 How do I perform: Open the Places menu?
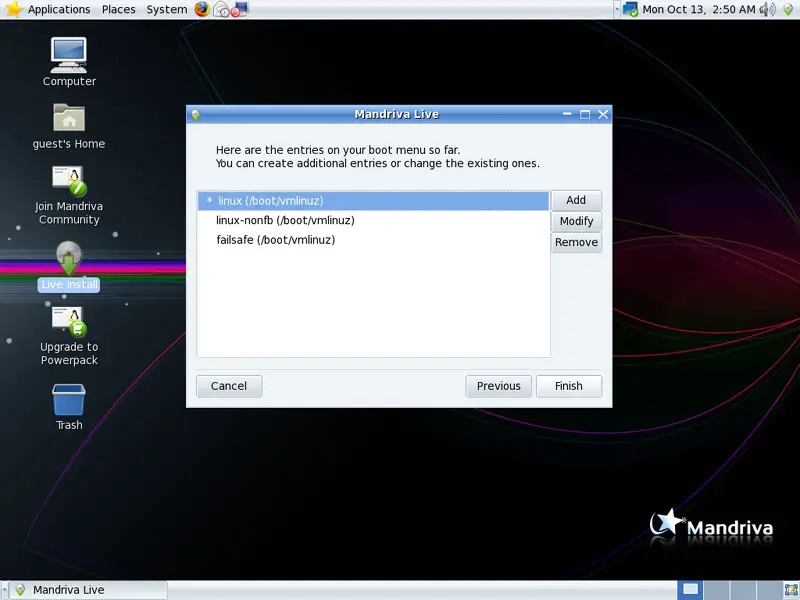point(118,9)
